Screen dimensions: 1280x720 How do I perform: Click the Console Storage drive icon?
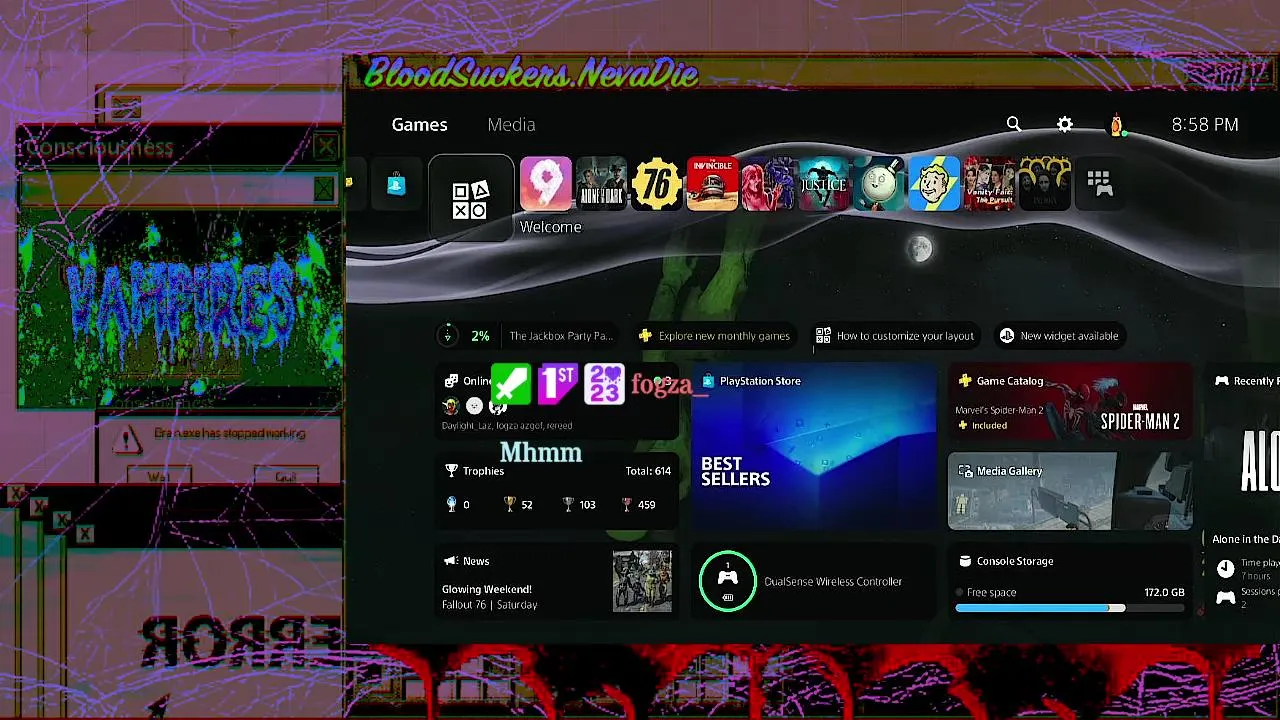pyautogui.click(x=965, y=561)
